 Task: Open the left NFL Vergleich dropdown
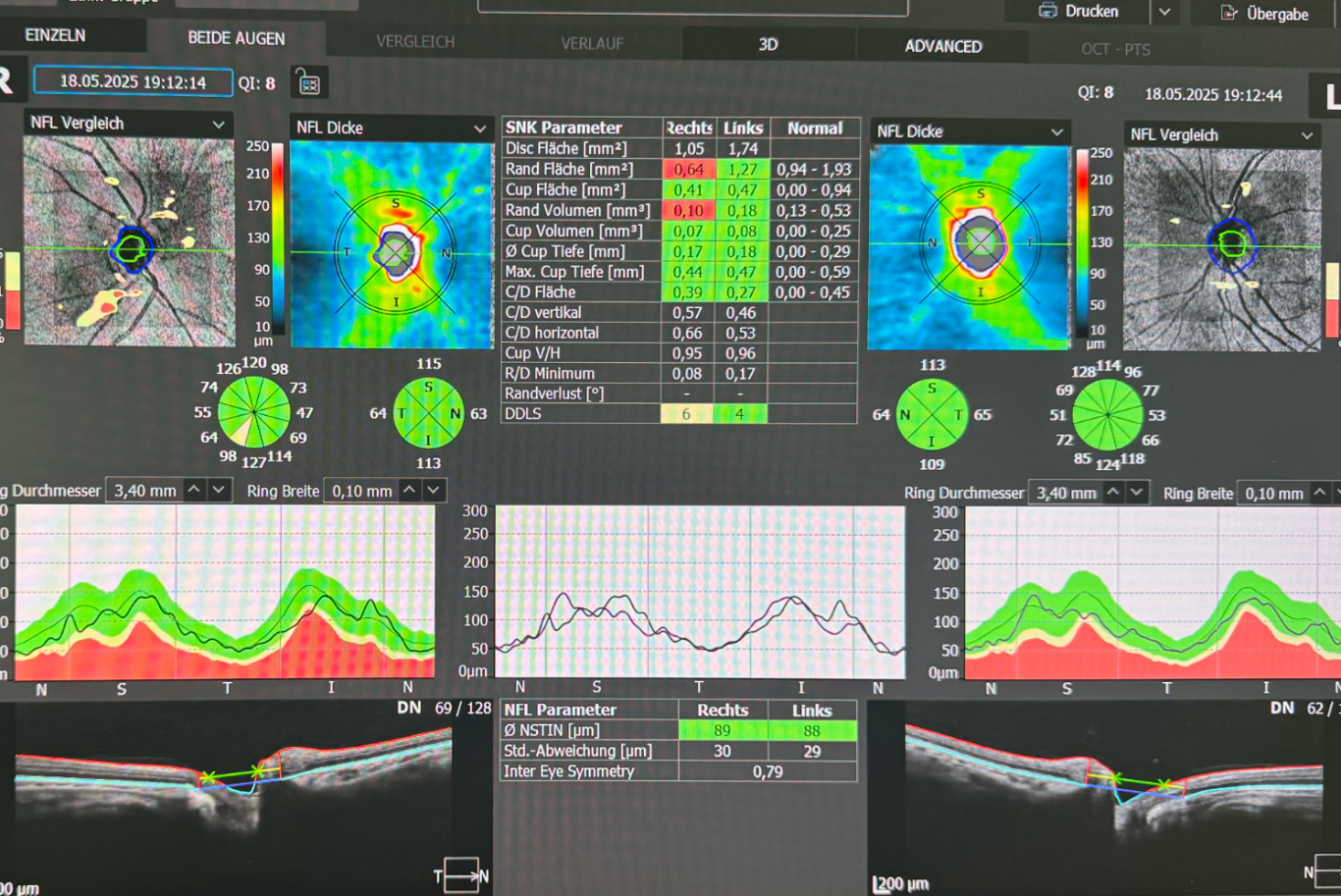(218, 124)
